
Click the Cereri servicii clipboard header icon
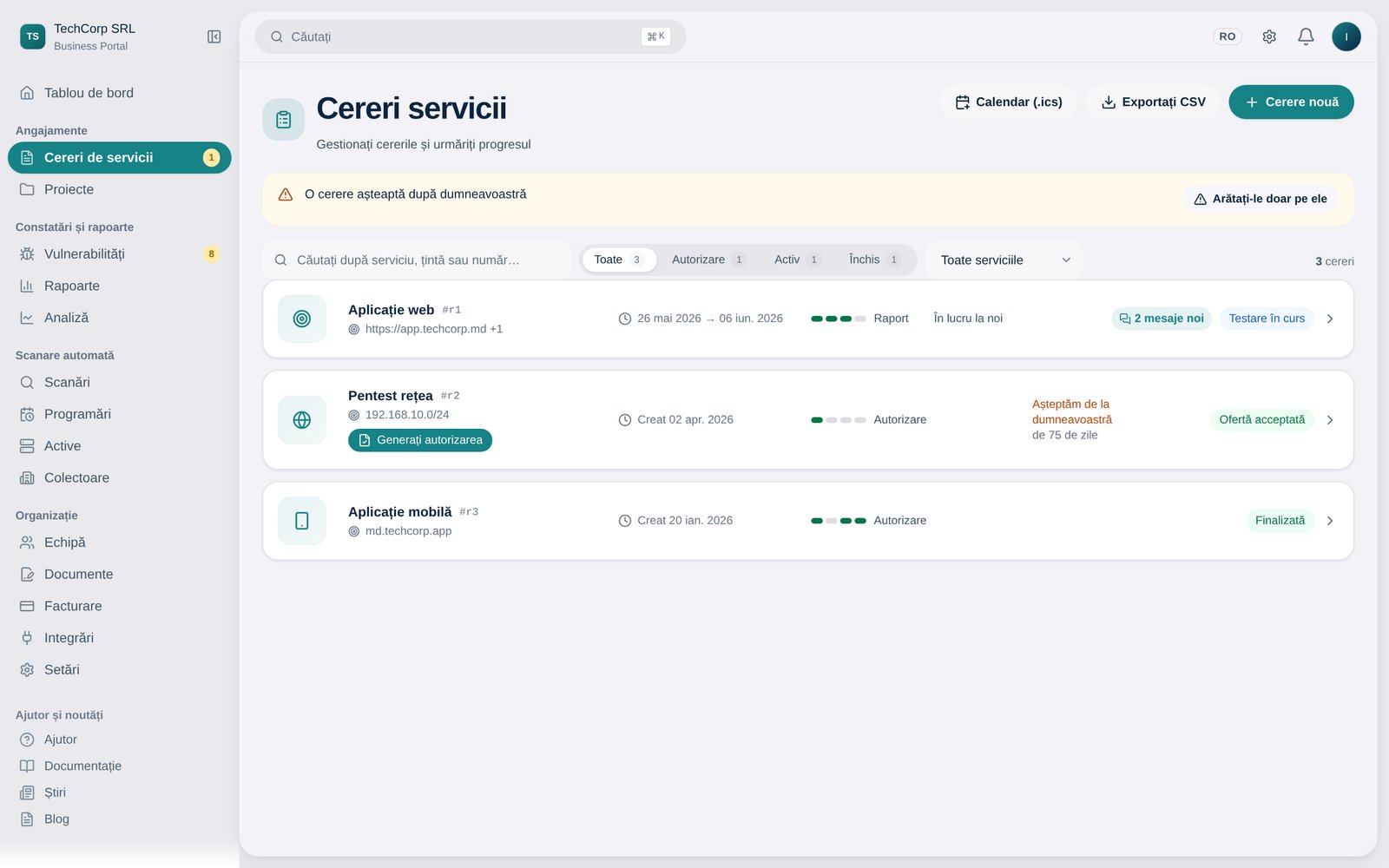284,120
